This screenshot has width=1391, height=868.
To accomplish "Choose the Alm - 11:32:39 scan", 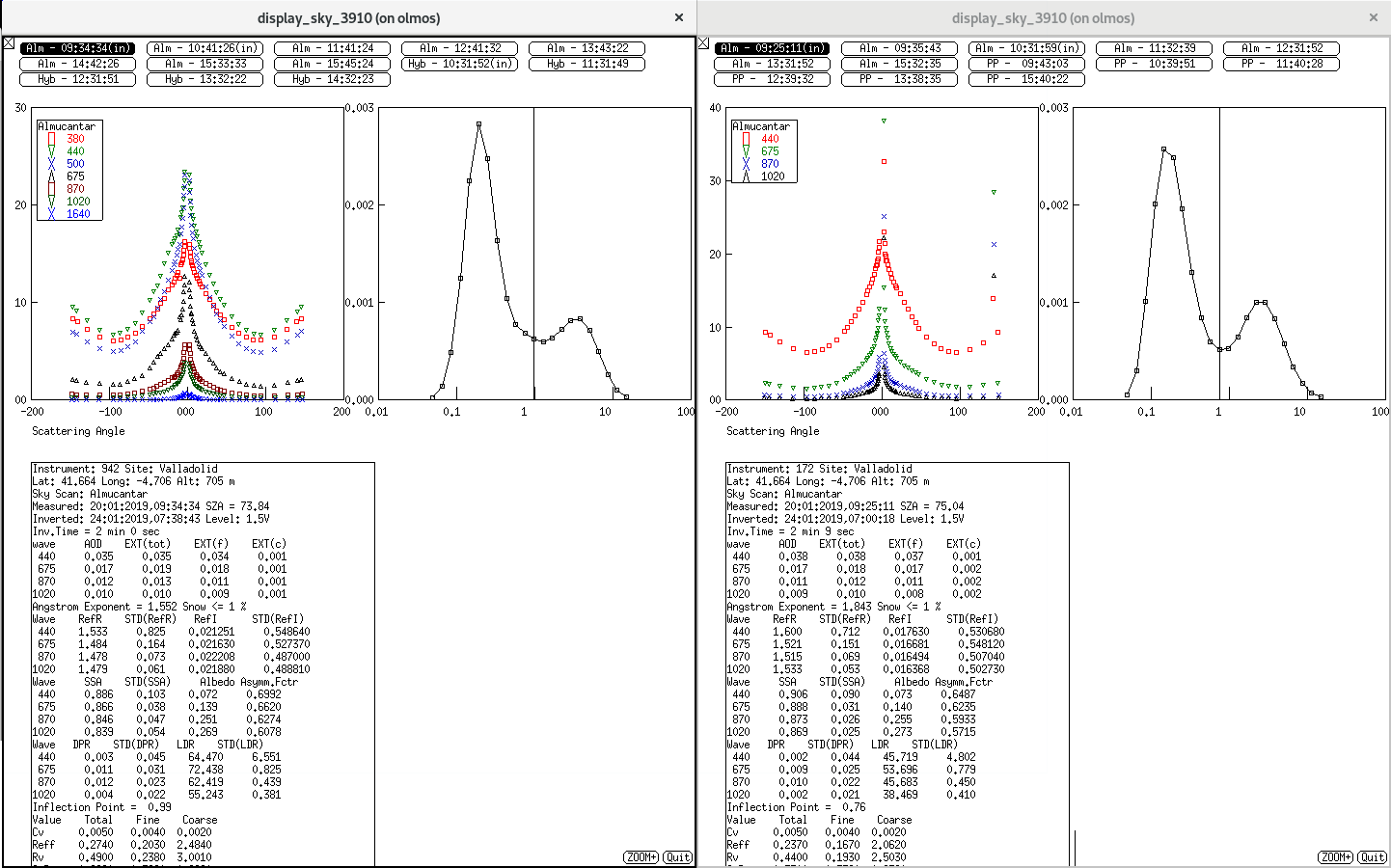I will click(x=1154, y=48).
